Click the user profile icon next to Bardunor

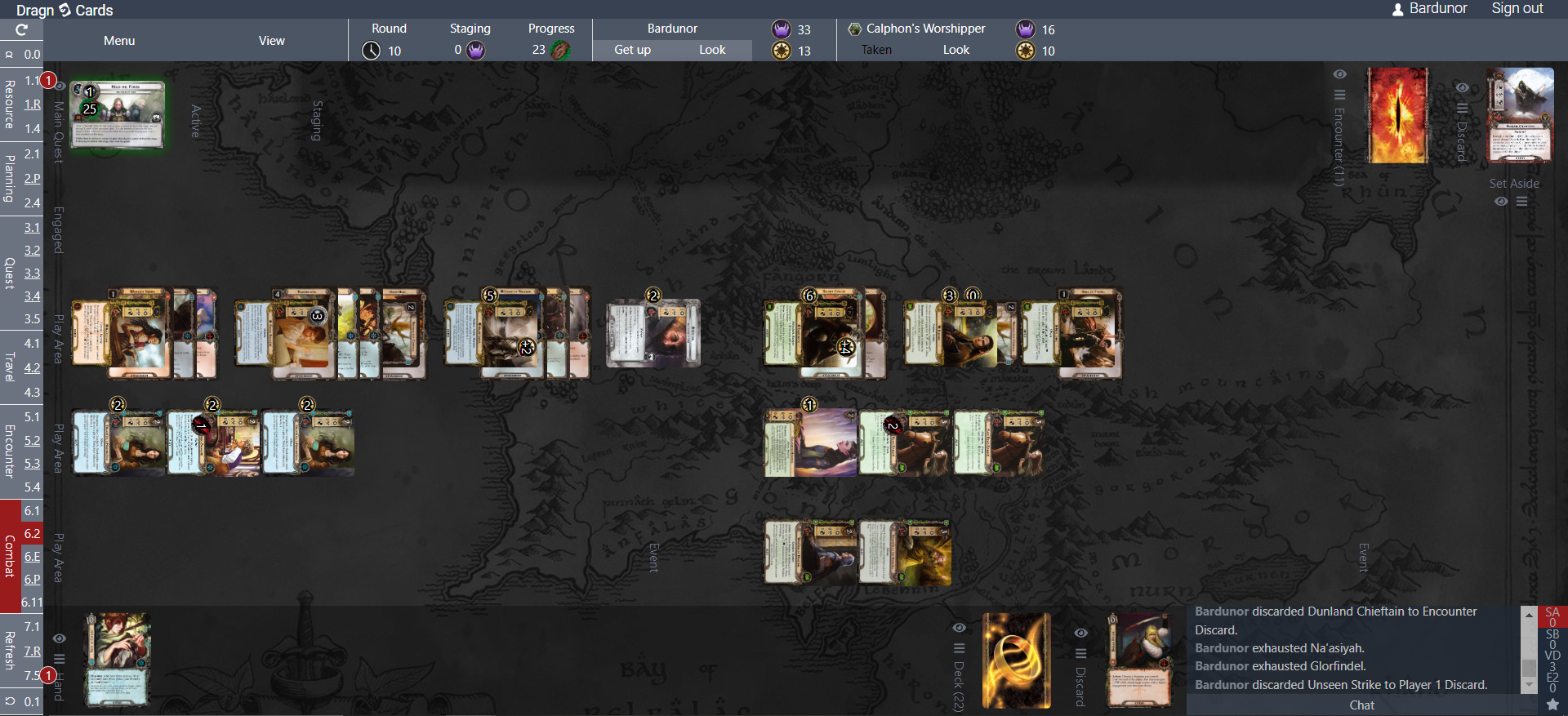tap(1398, 9)
